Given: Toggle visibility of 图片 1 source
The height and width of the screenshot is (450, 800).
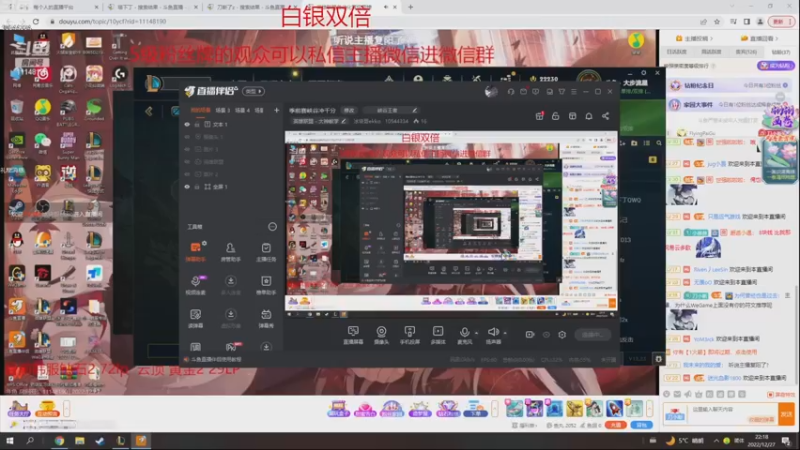Looking at the screenshot, I should click(187, 149).
